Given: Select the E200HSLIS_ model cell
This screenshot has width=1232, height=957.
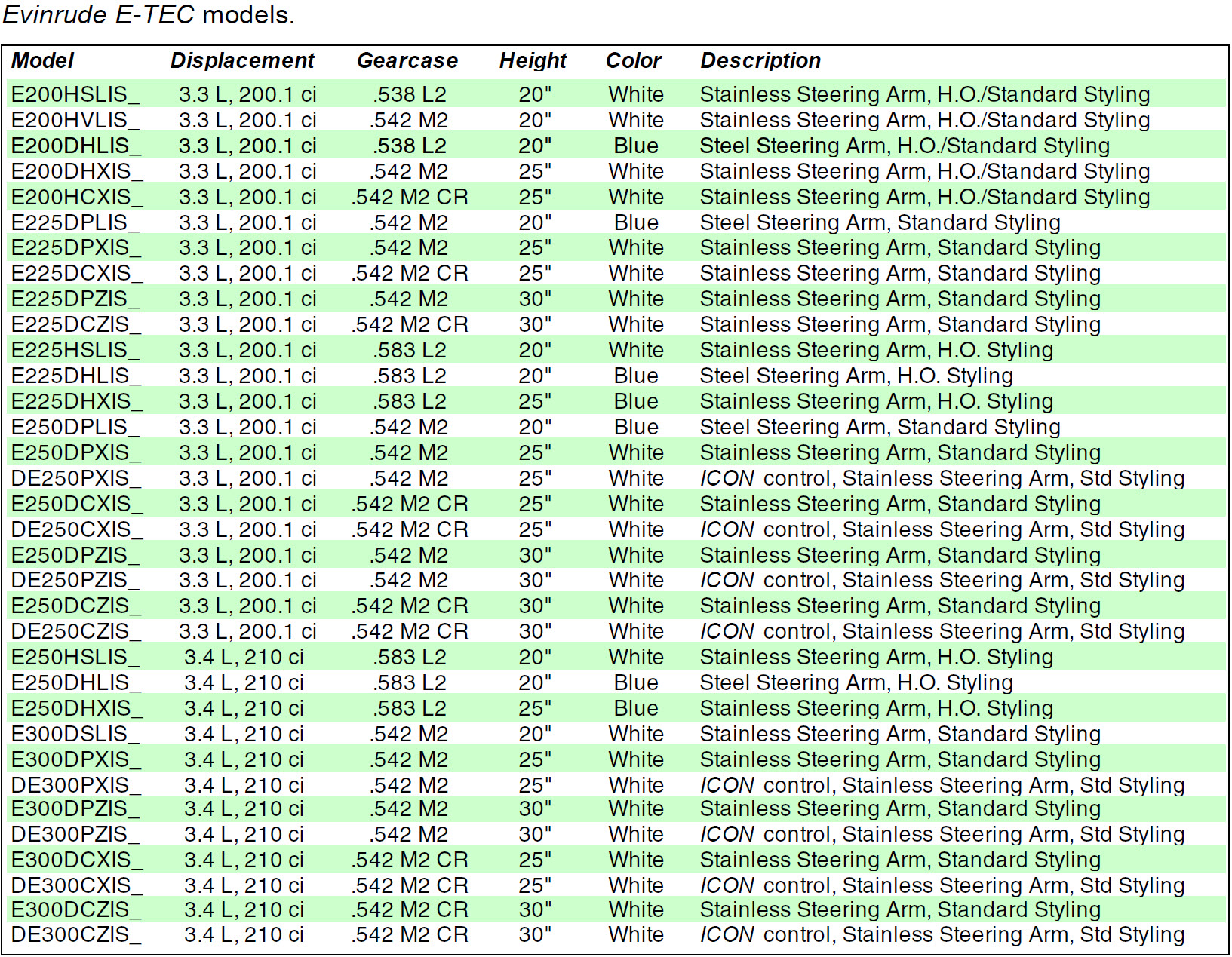Looking at the screenshot, I should coord(75,94).
